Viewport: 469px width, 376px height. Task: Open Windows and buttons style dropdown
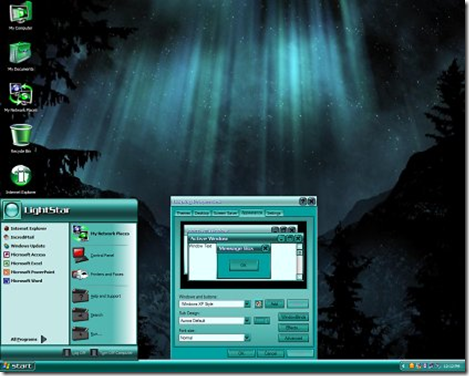pos(247,304)
